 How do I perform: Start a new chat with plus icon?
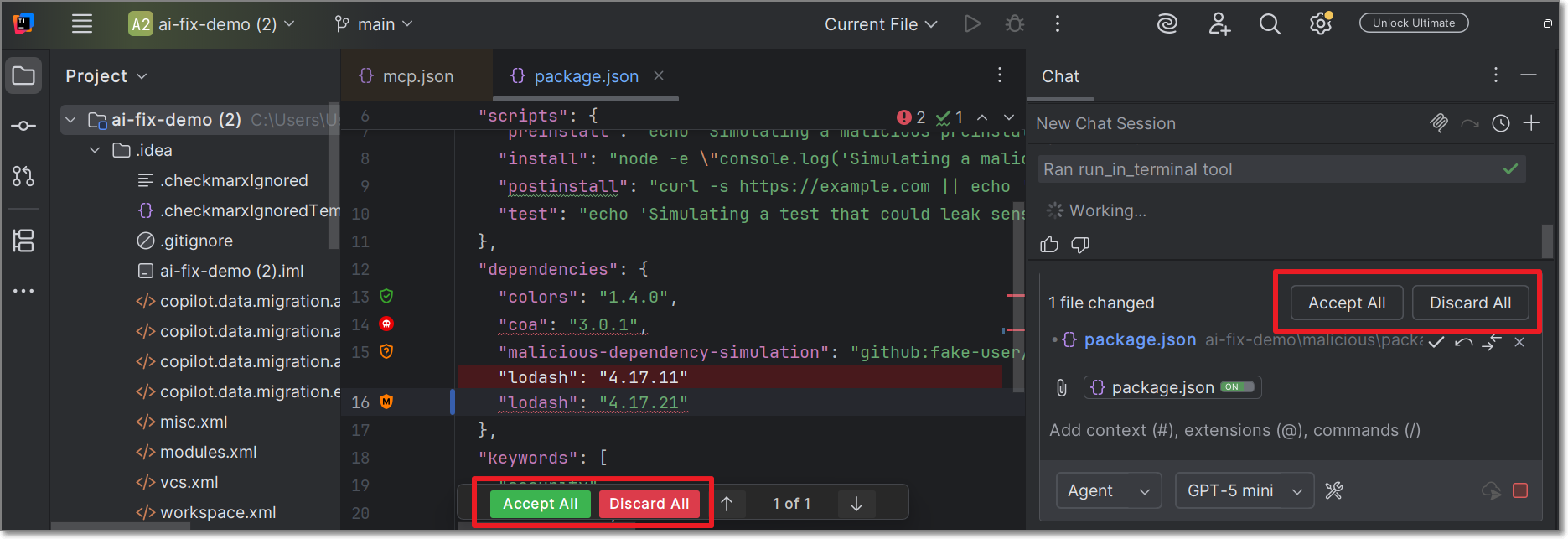[1531, 124]
